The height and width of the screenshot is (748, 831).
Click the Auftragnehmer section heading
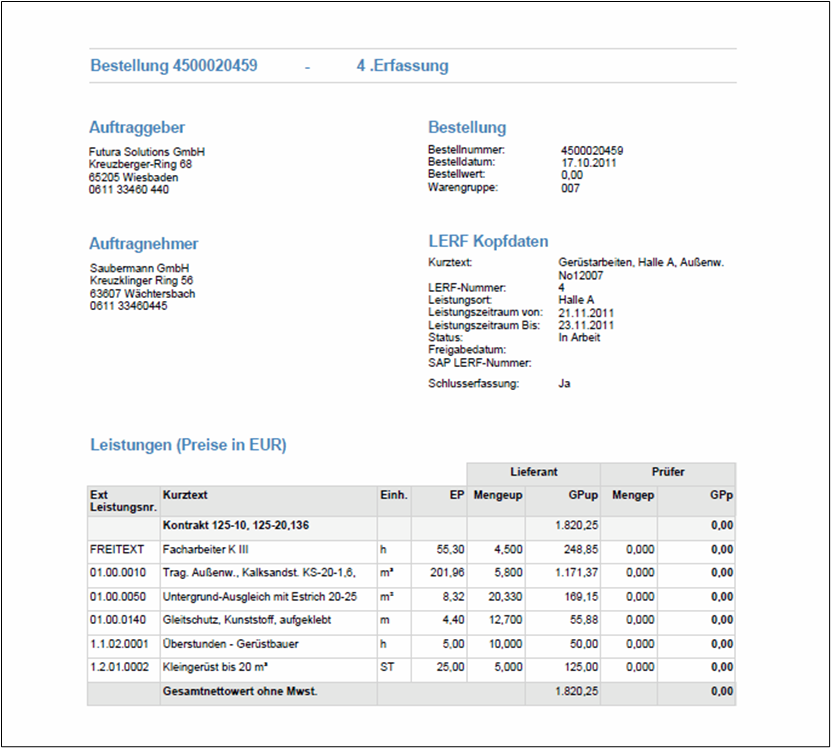(144, 244)
